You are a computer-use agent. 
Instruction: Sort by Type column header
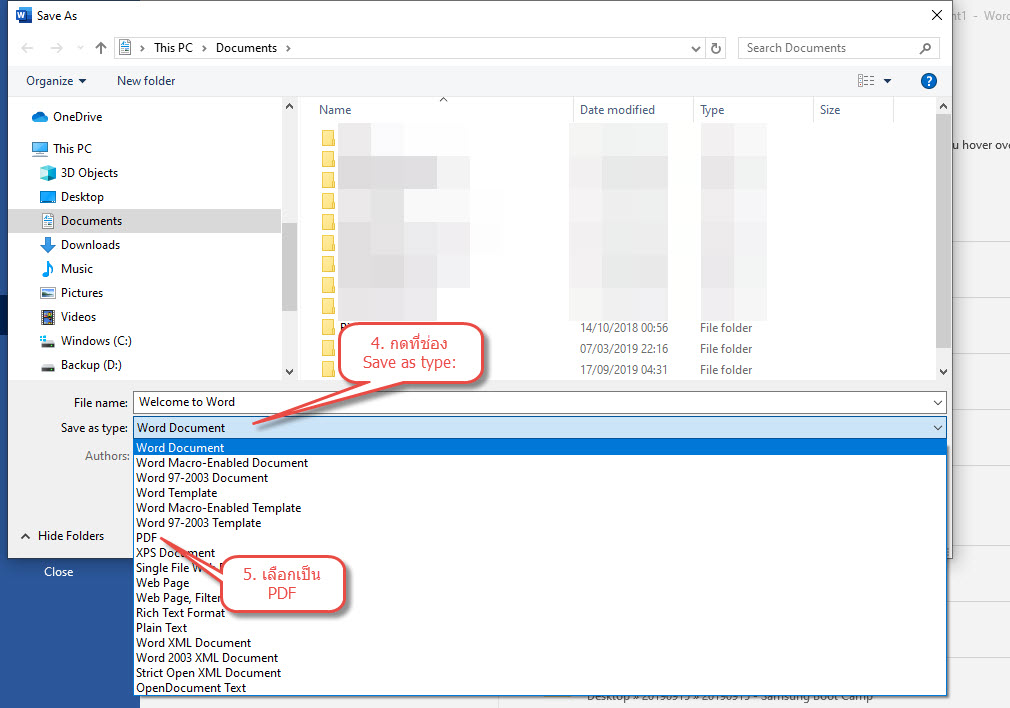(712, 110)
